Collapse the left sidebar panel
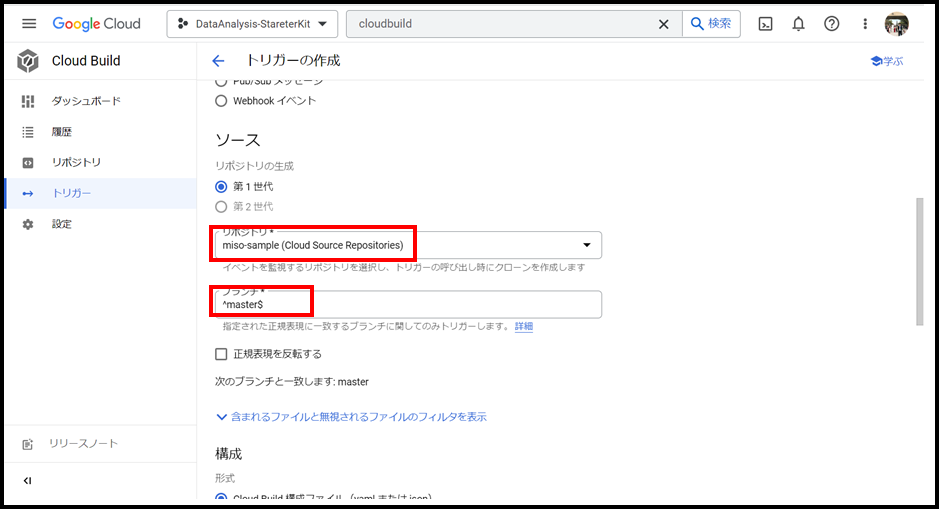 click(28, 481)
